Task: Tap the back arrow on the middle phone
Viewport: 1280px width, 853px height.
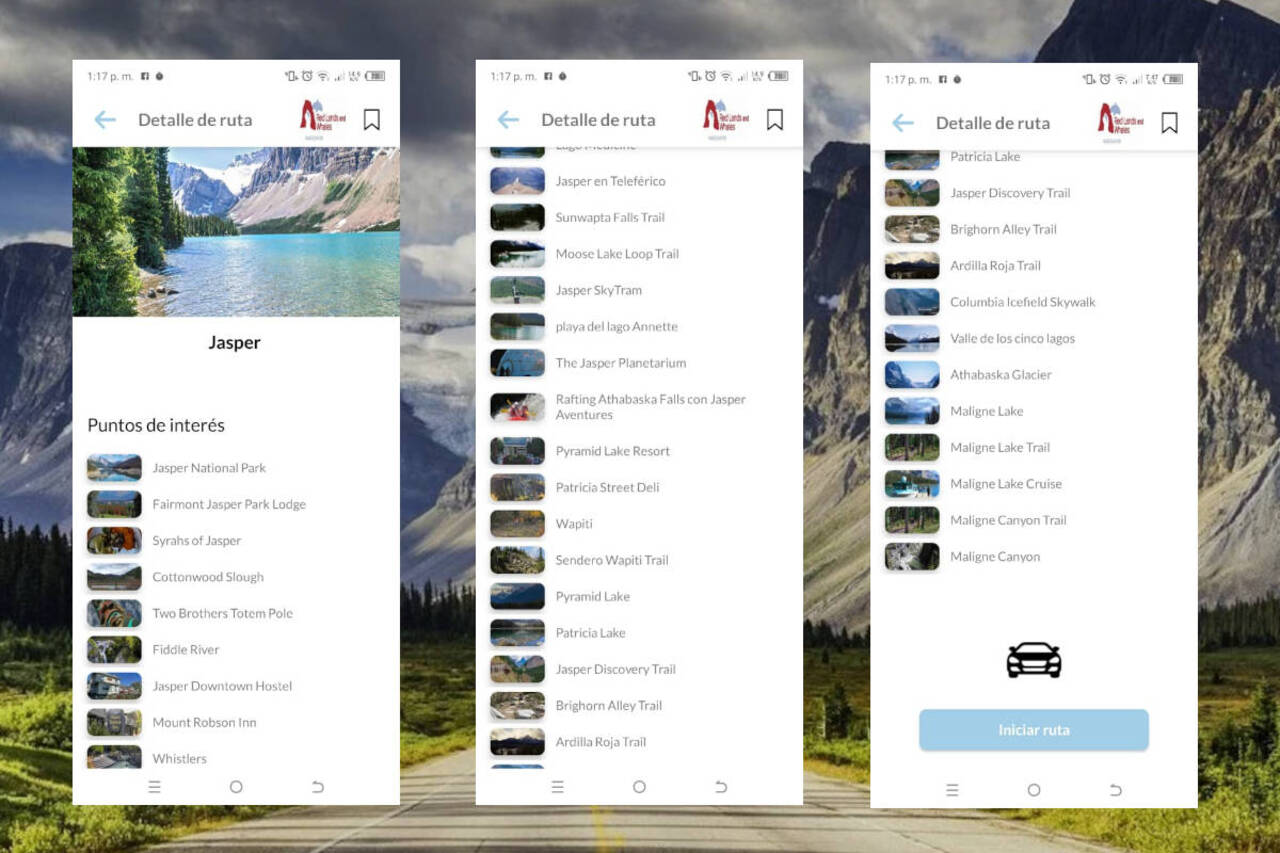Action: pos(508,120)
